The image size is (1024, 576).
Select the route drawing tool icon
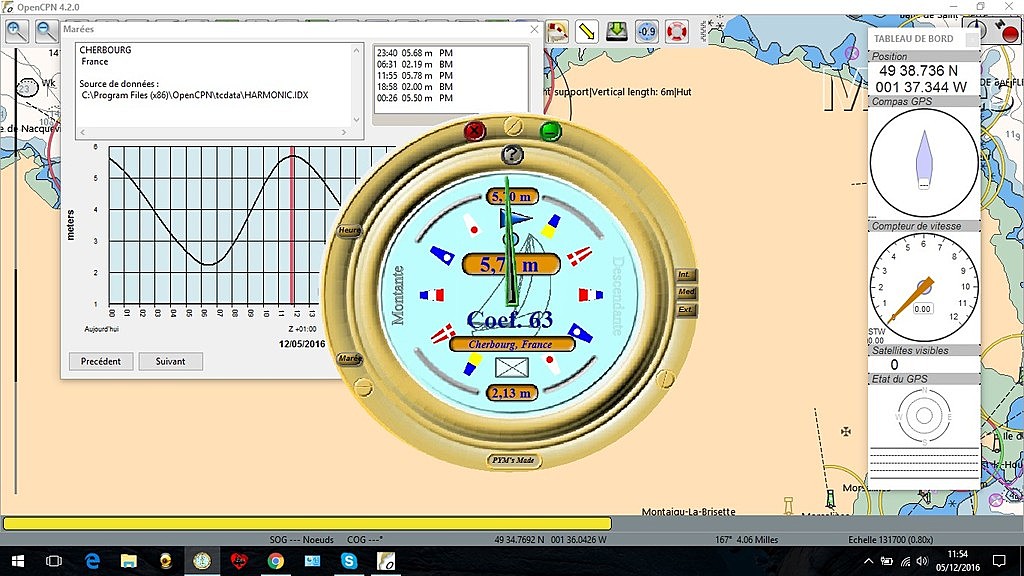point(557,31)
